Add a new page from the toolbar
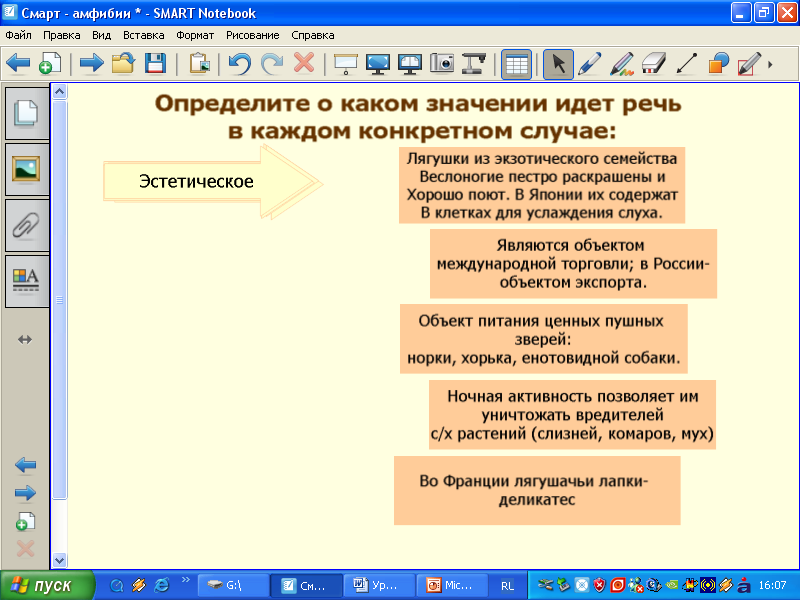Viewport: 800px width, 600px height. point(50,64)
